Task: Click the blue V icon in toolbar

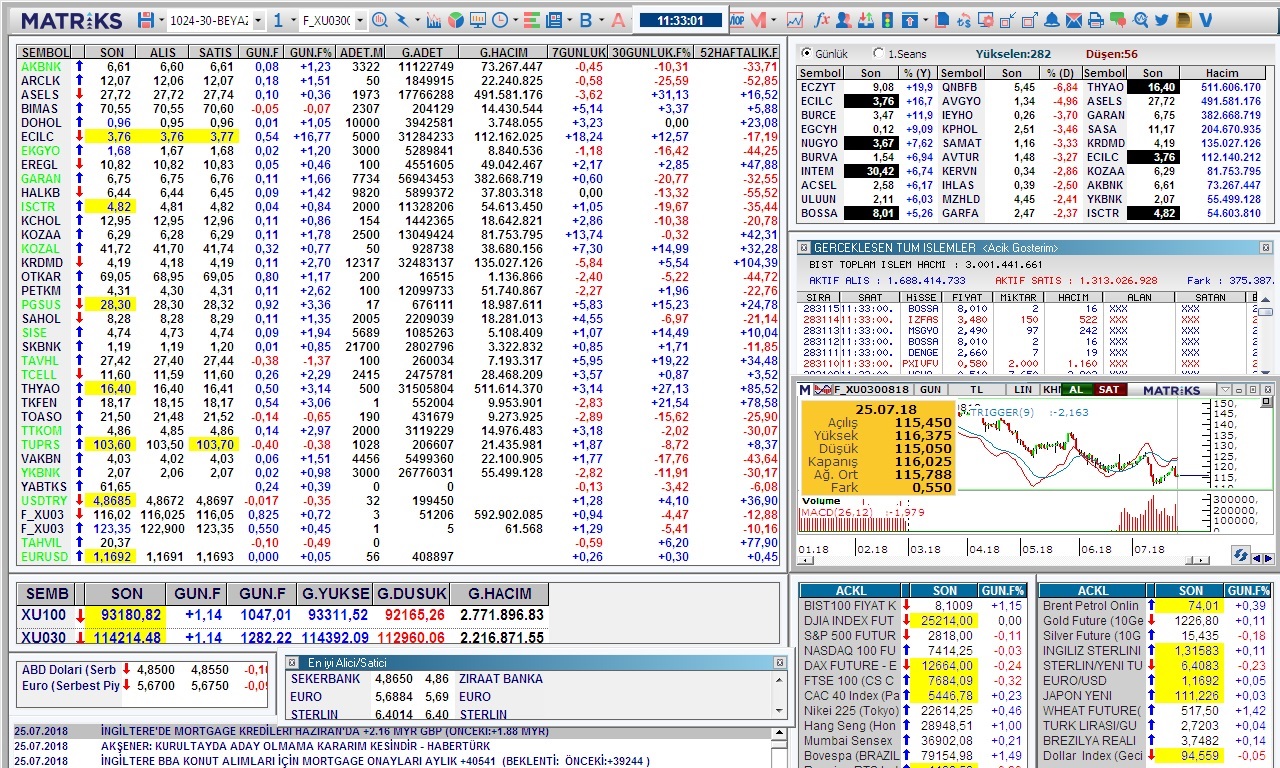Action: pos(1205,20)
